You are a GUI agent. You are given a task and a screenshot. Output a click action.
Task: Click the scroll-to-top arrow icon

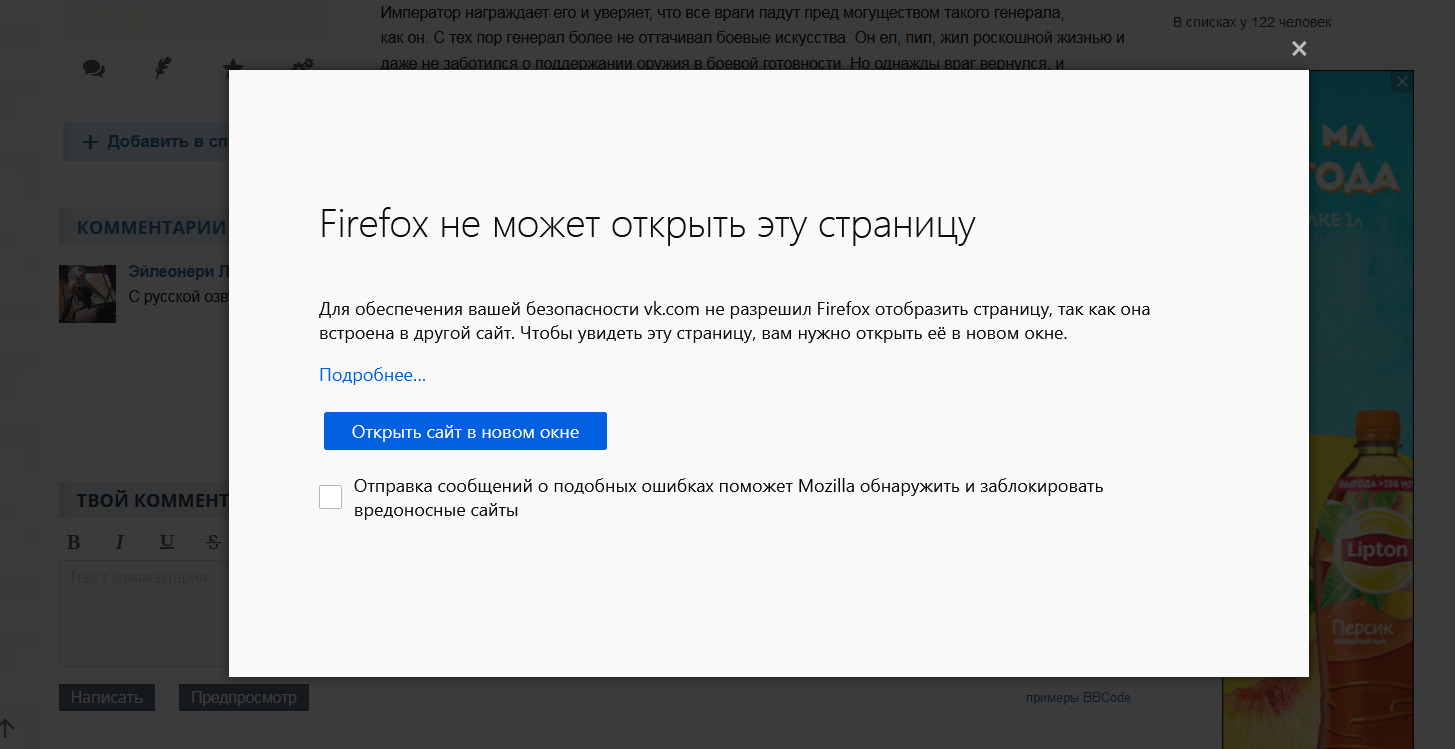[8, 729]
